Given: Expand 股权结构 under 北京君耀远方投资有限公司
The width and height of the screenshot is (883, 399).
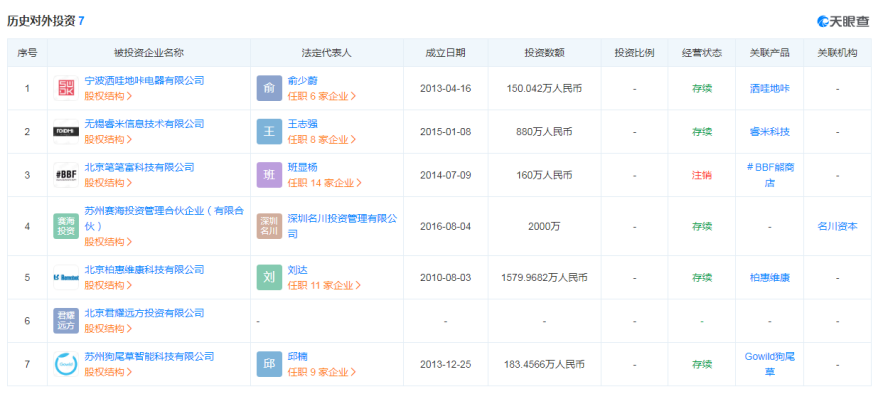Looking at the screenshot, I should [108, 328].
